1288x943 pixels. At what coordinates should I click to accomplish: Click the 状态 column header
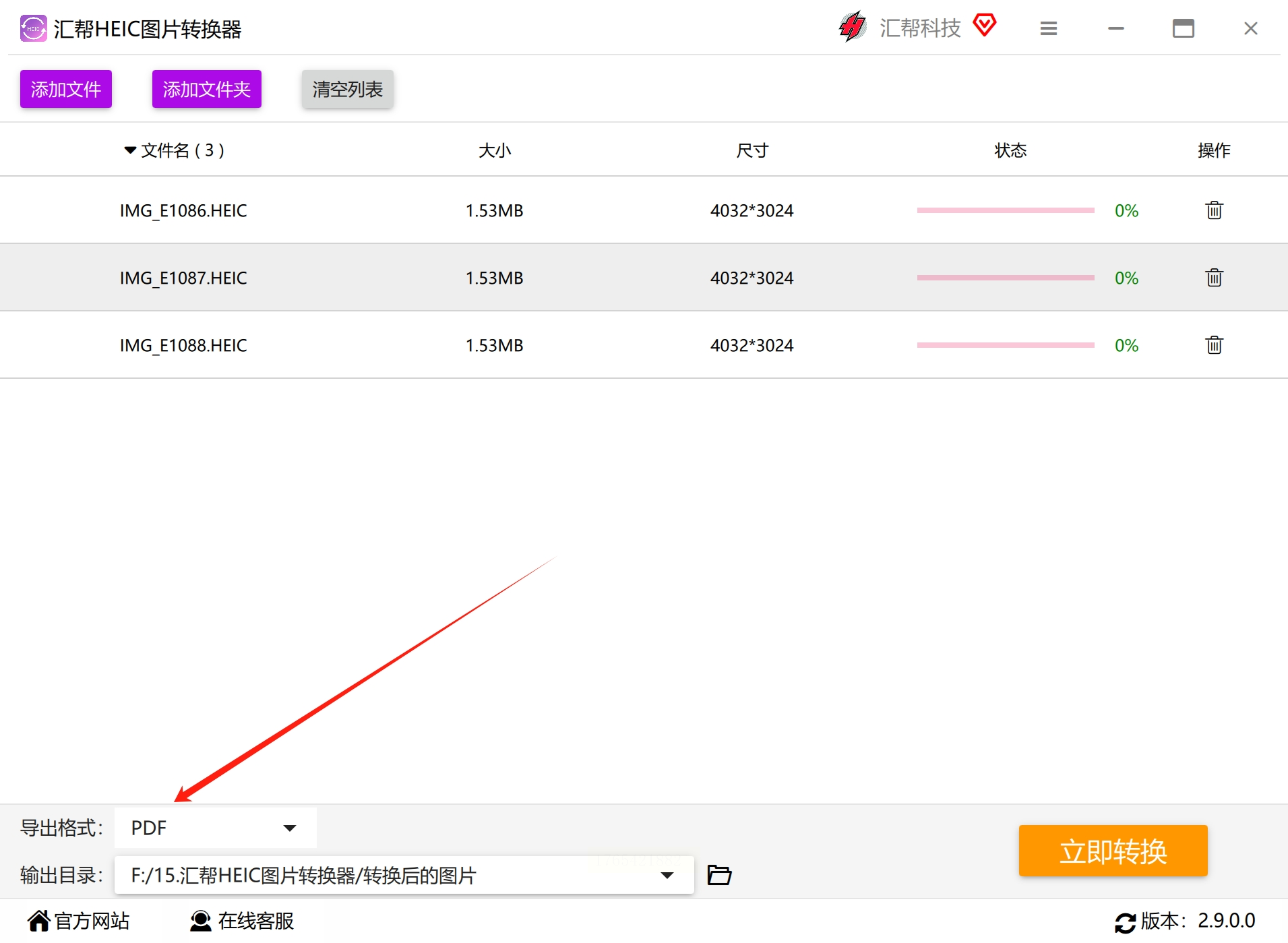pyautogui.click(x=1010, y=150)
